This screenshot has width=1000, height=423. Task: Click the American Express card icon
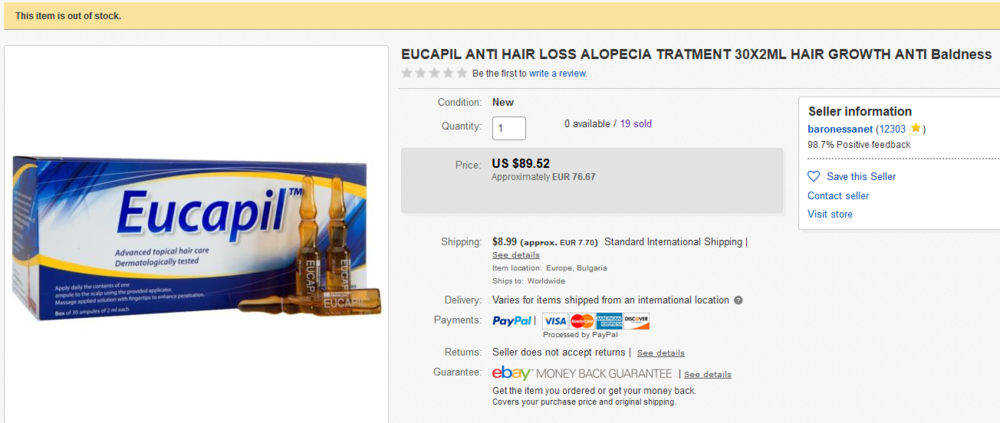click(x=609, y=321)
